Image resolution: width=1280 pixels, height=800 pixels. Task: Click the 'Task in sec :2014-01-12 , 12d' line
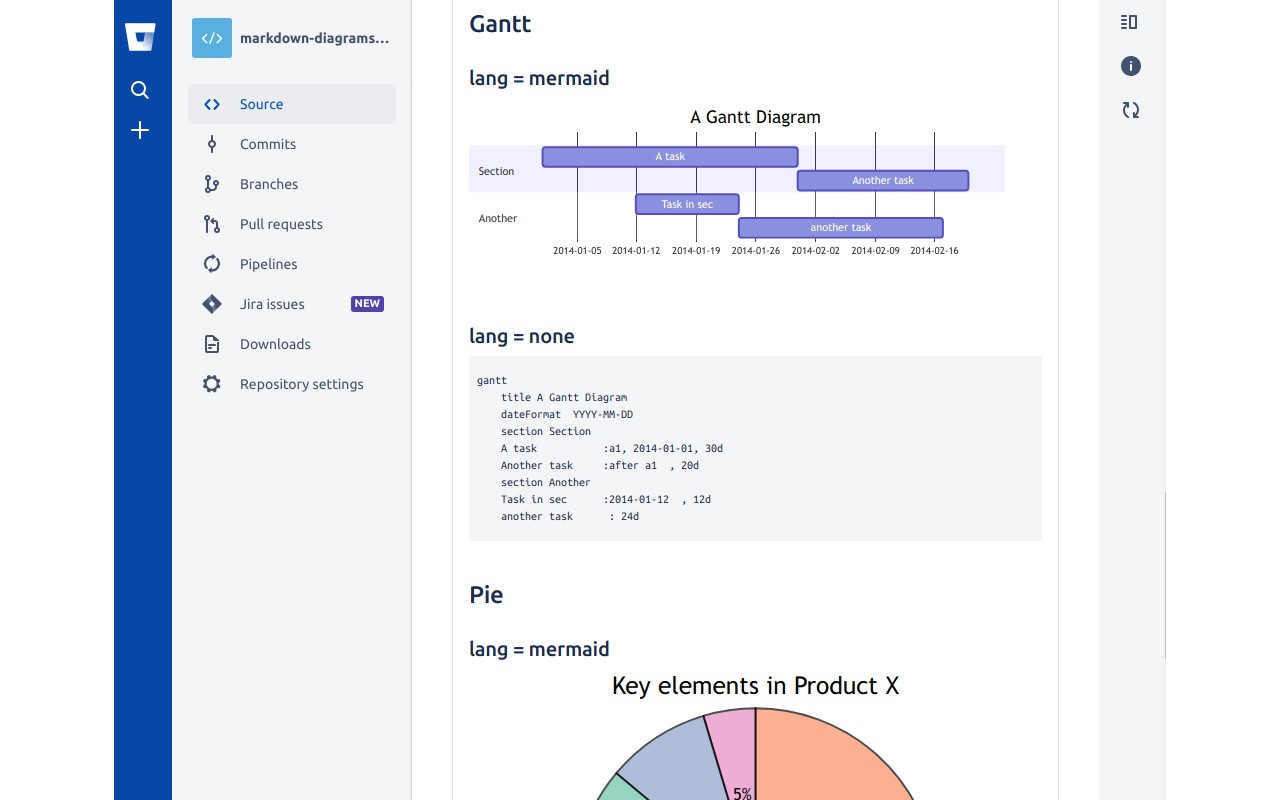606,499
